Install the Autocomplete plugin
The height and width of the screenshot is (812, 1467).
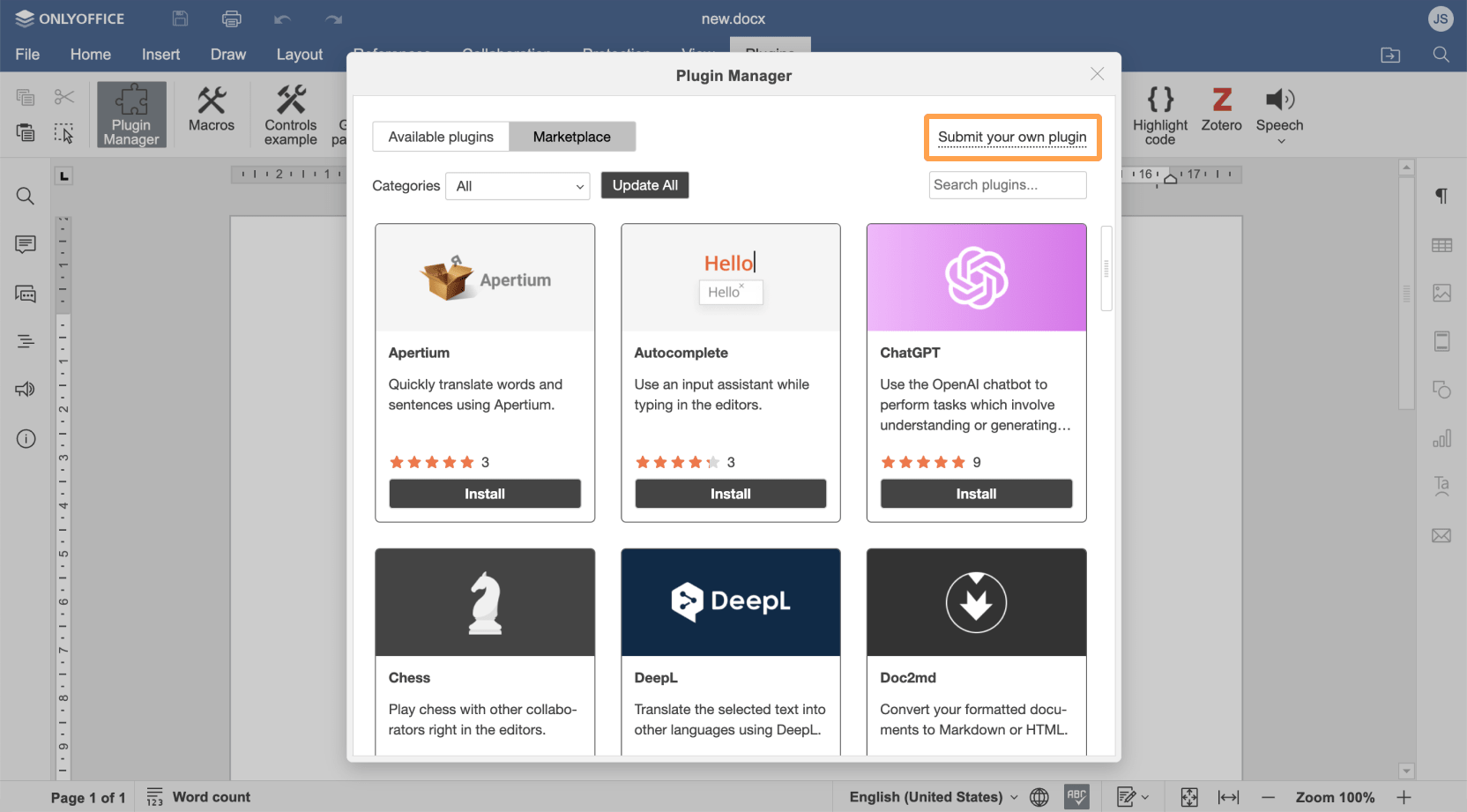pos(731,494)
